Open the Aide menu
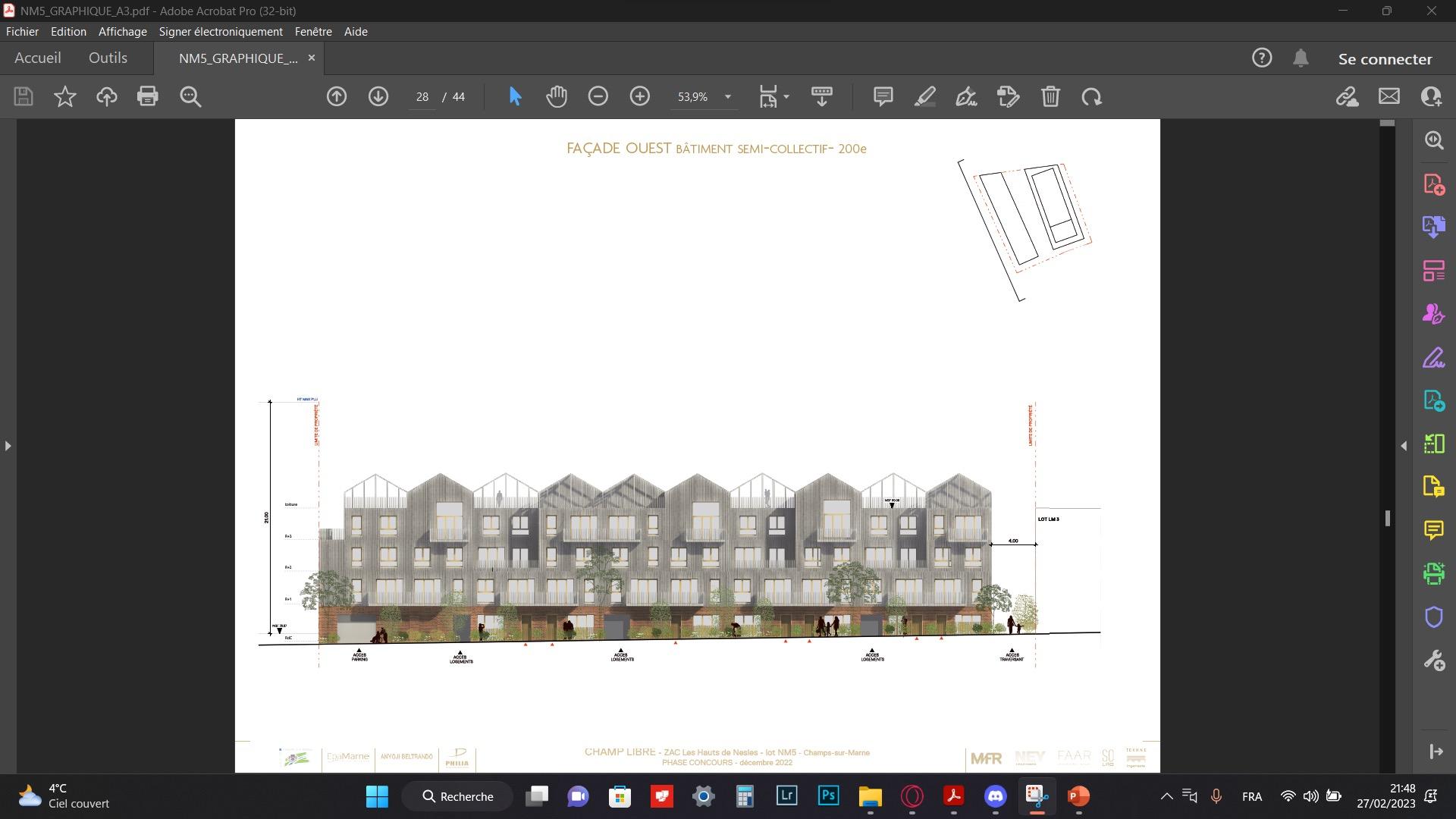This screenshot has width=1456, height=819. pos(356,32)
